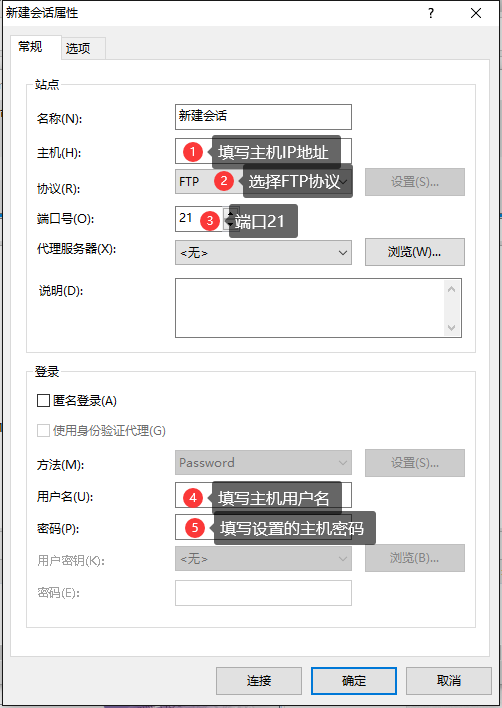Click red annotation marker number 3
The height and width of the screenshot is (708, 502).
pyautogui.click(x=210, y=221)
